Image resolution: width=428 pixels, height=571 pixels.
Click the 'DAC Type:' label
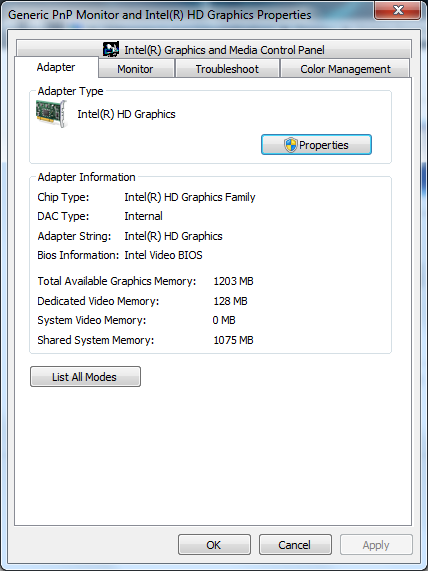(63, 216)
